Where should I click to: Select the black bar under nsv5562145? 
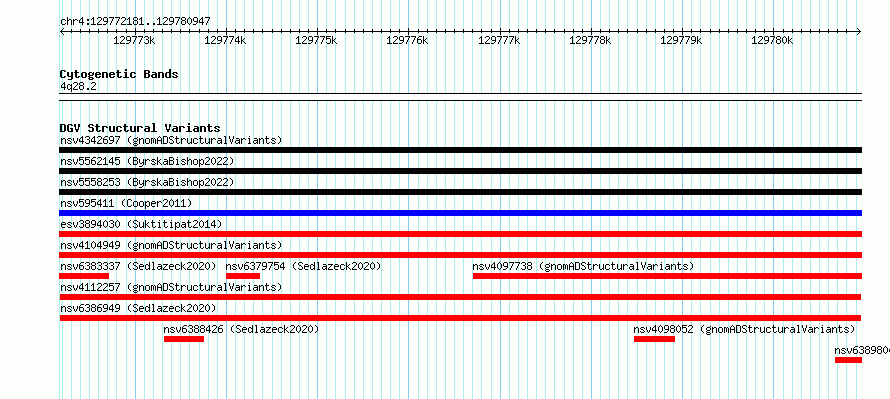point(460,171)
